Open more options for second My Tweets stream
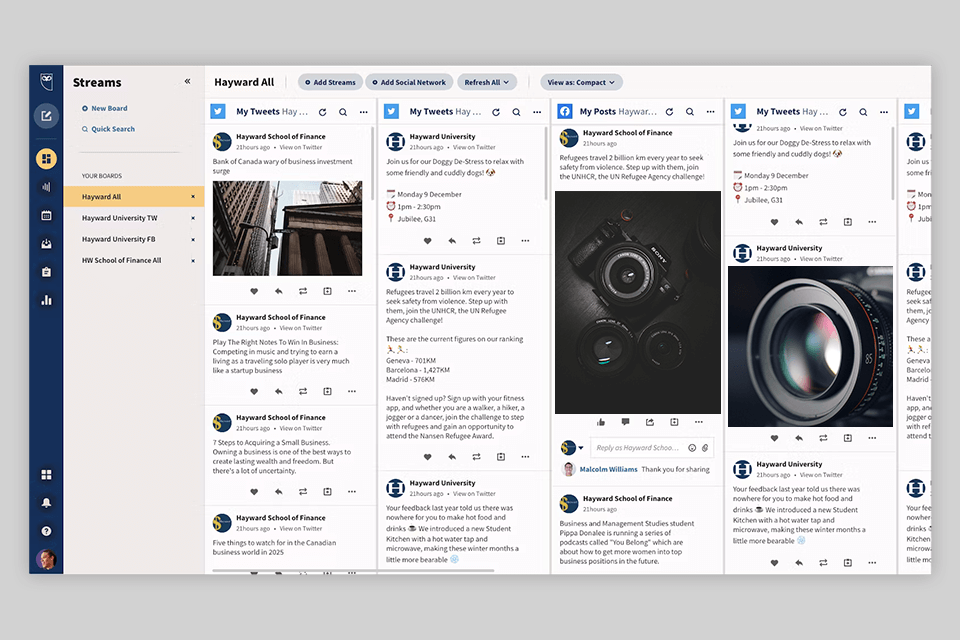Image resolution: width=960 pixels, height=640 pixels. 537,112
